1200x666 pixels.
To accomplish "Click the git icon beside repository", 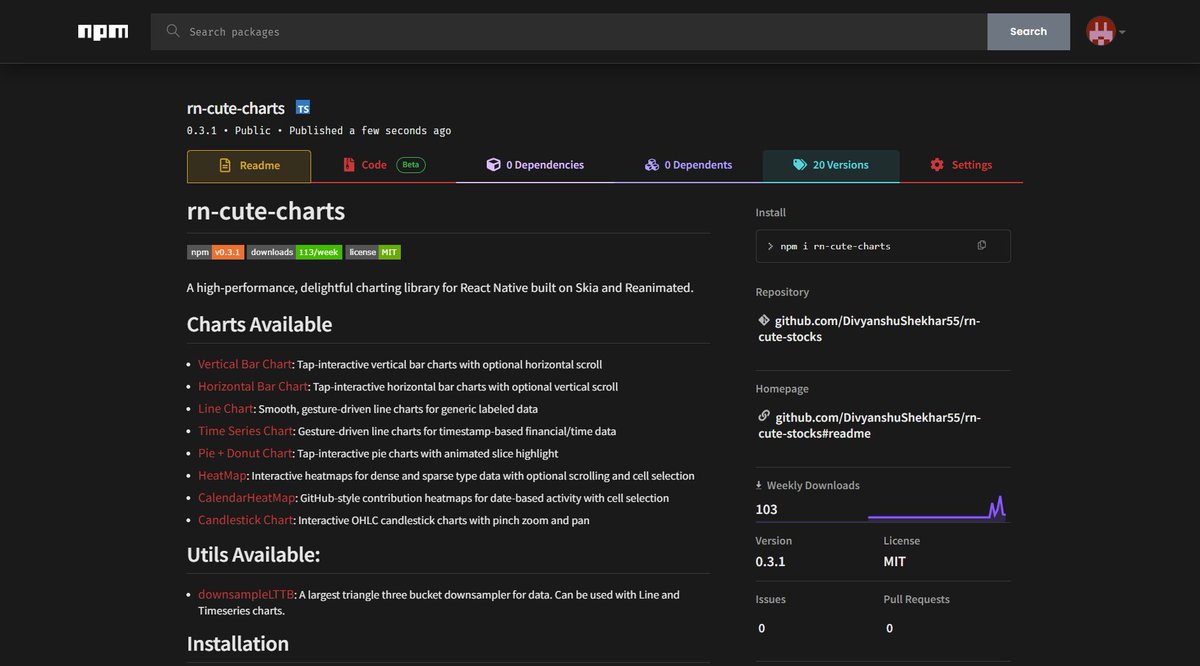I will point(764,320).
